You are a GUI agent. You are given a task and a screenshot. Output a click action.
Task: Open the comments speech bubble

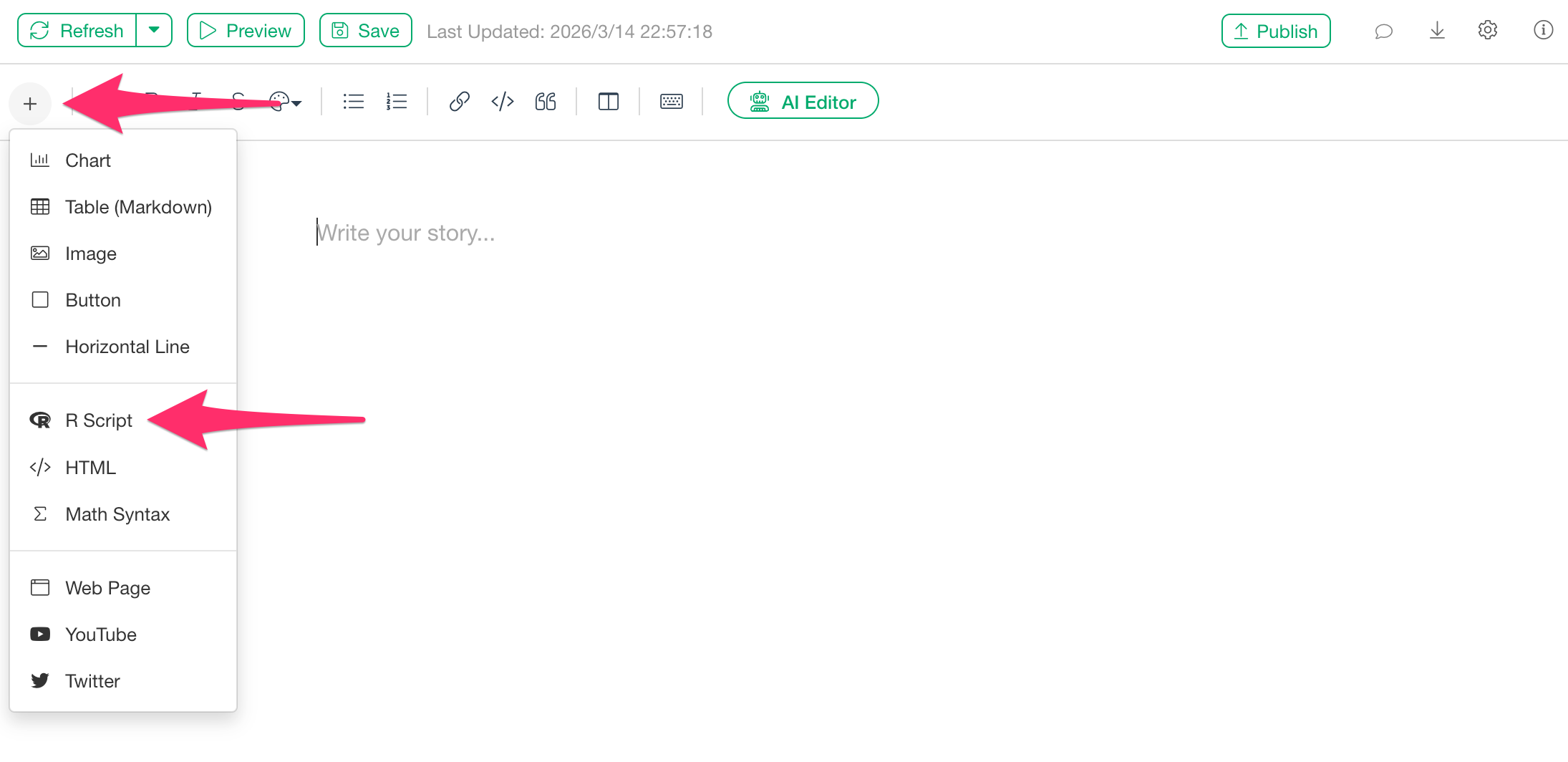[x=1383, y=31]
